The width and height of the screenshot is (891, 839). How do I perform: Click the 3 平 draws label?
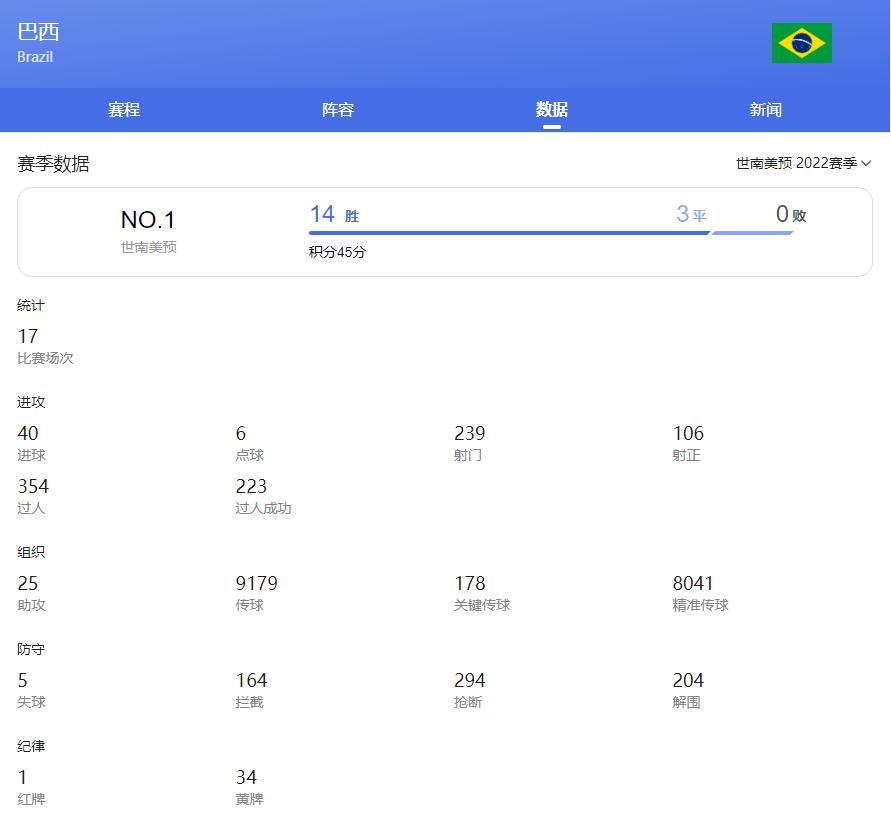tap(691, 215)
